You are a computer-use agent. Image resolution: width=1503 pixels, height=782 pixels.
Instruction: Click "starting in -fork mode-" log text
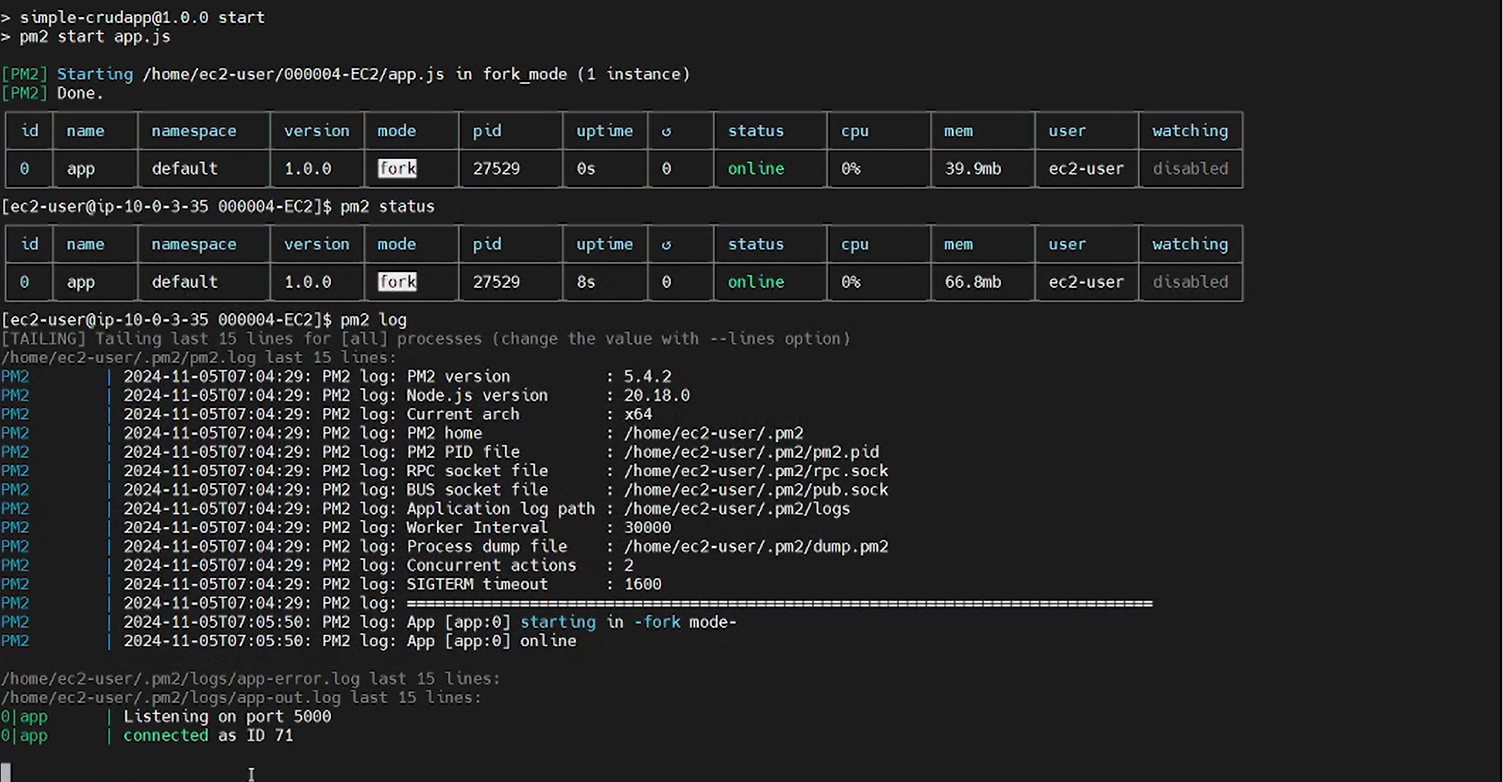pos(628,622)
